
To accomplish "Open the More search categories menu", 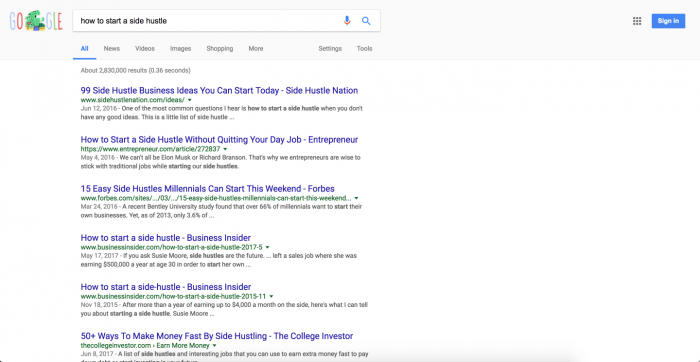I will 256,49.
